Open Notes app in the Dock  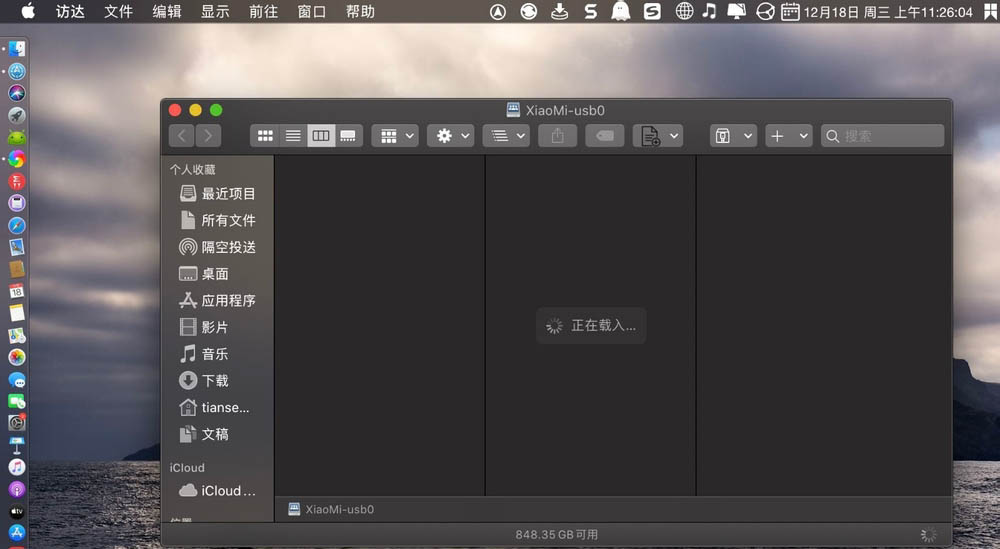point(17,312)
